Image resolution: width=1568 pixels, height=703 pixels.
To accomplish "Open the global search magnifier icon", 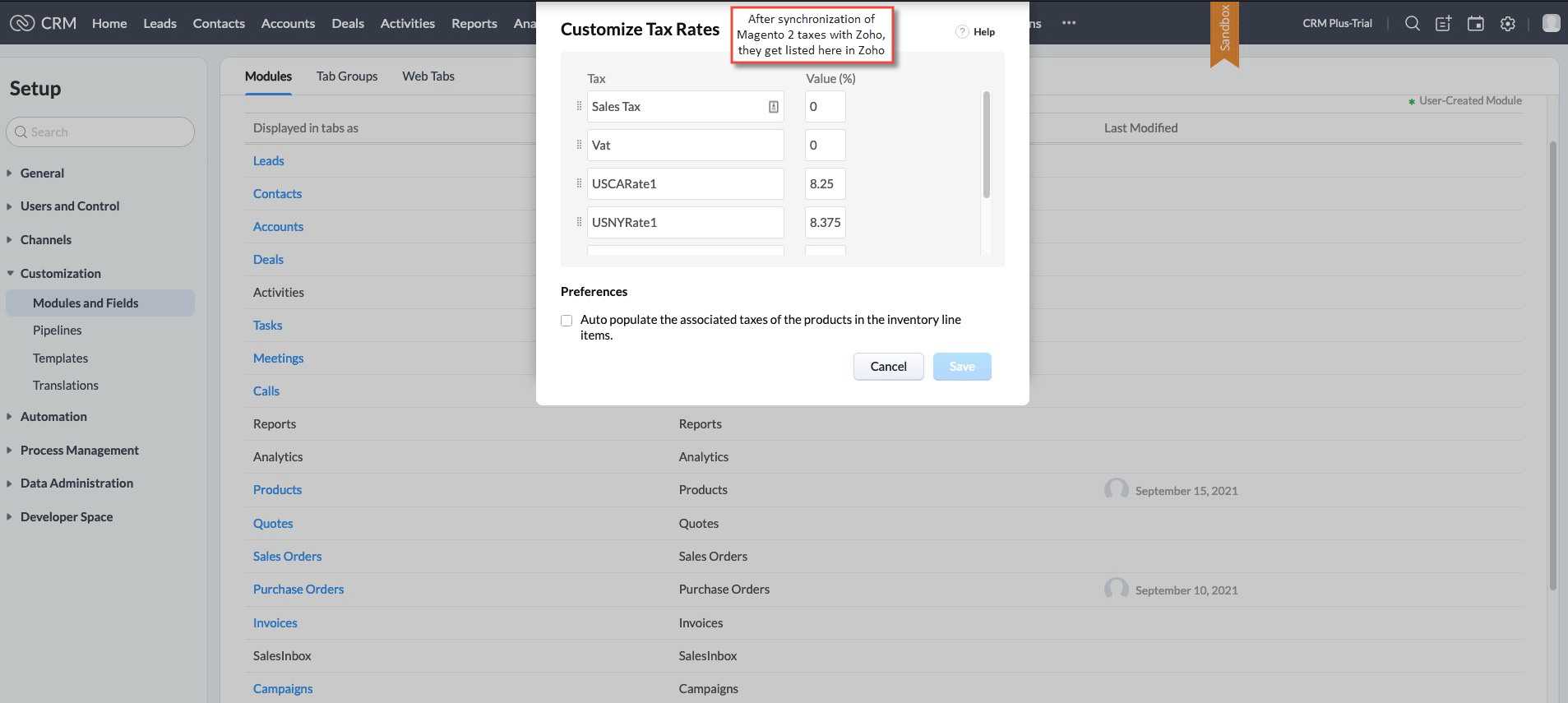I will tap(1412, 23).
